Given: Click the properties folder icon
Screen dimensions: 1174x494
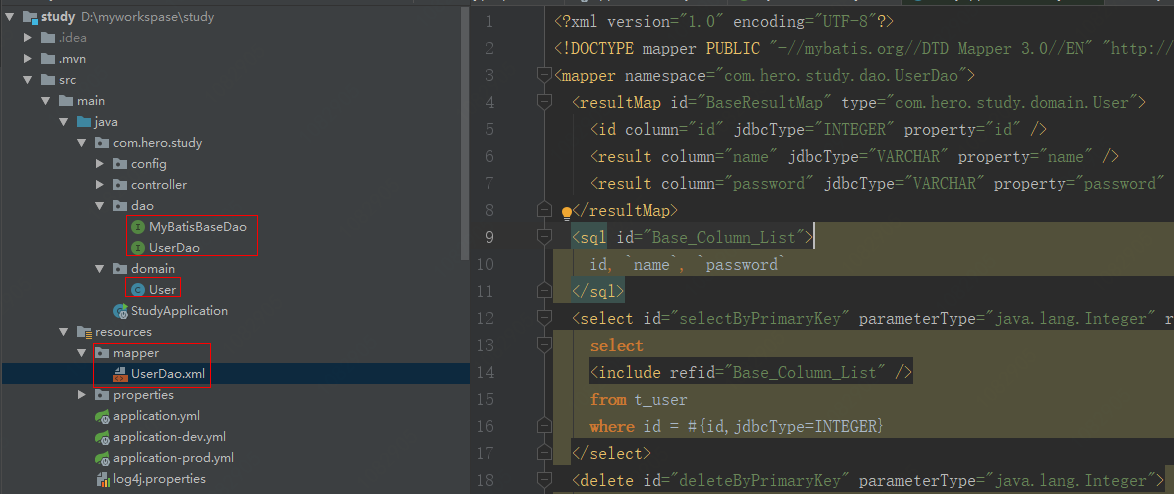Looking at the screenshot, I should [102, 394].
